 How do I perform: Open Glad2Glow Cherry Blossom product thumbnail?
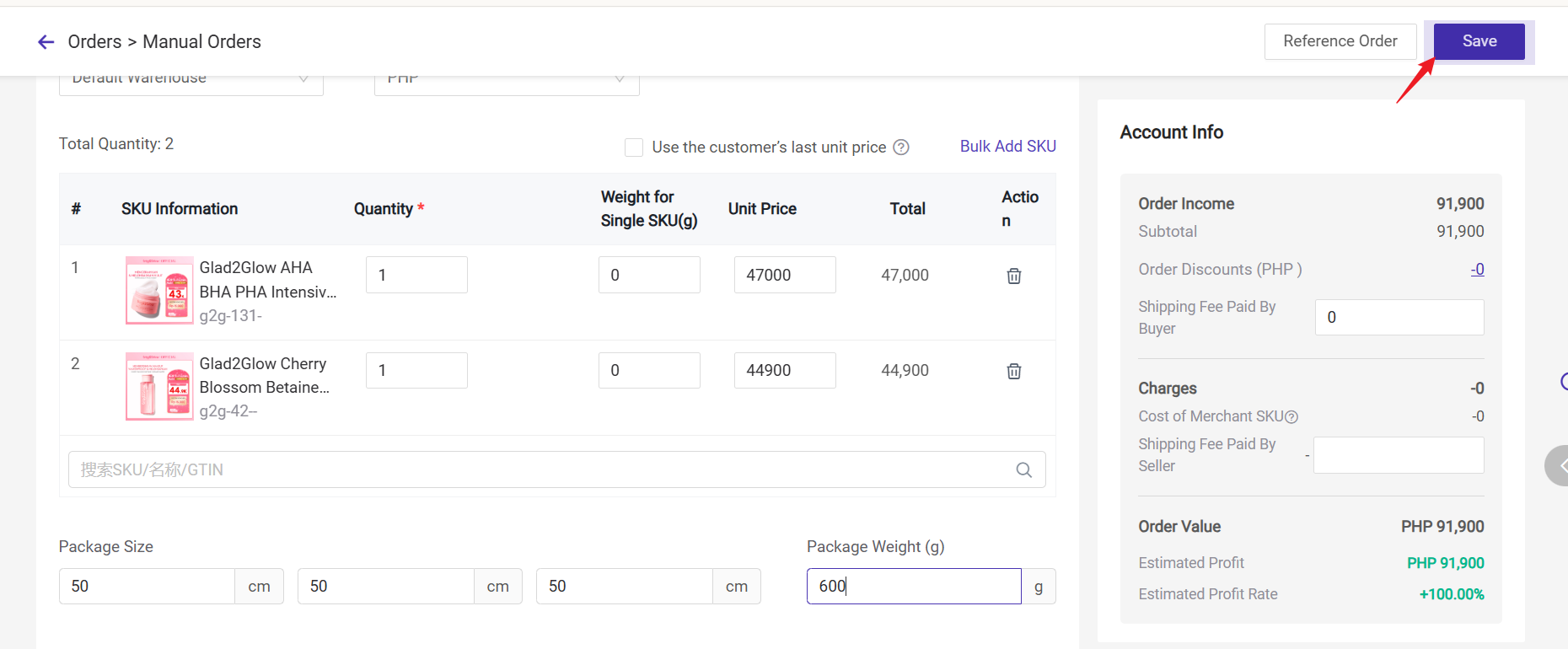coord(159,386)
